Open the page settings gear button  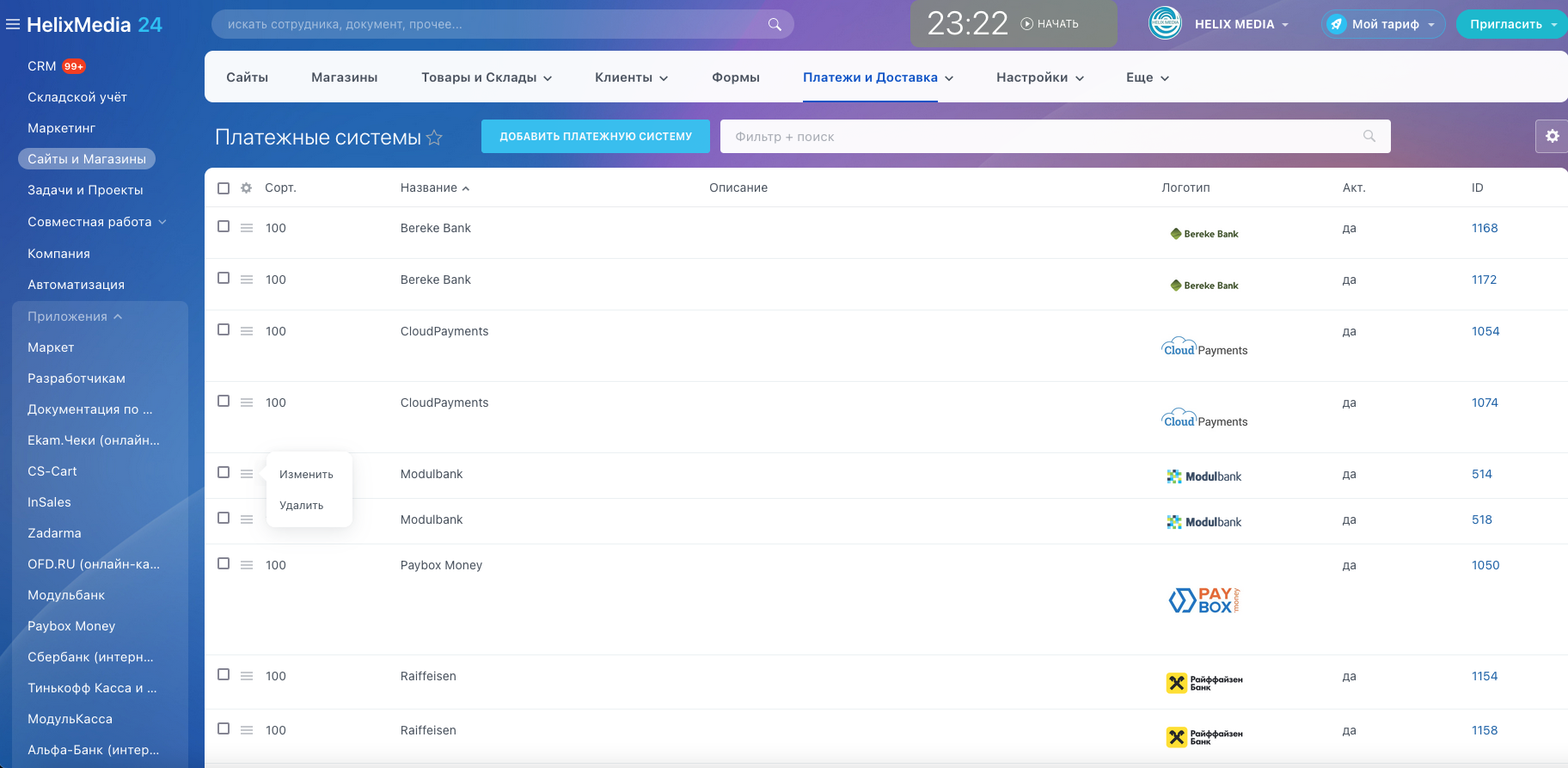(x=1552, y=136)
